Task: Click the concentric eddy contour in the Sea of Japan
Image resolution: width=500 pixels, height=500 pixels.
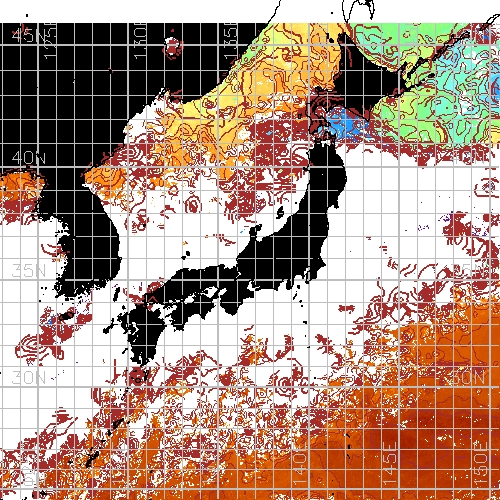Action: tap(193, 205)
